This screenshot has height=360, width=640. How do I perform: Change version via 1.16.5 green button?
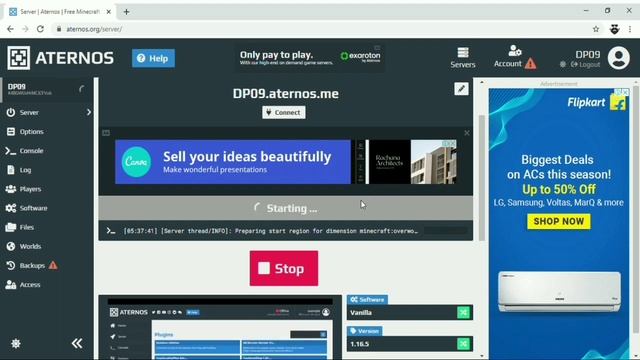point(463,344)
